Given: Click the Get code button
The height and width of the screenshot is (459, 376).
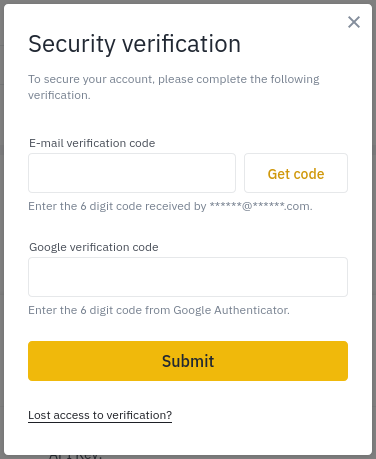Looking at the screenshot, I should pyautogui.click(x=296, y=173).
